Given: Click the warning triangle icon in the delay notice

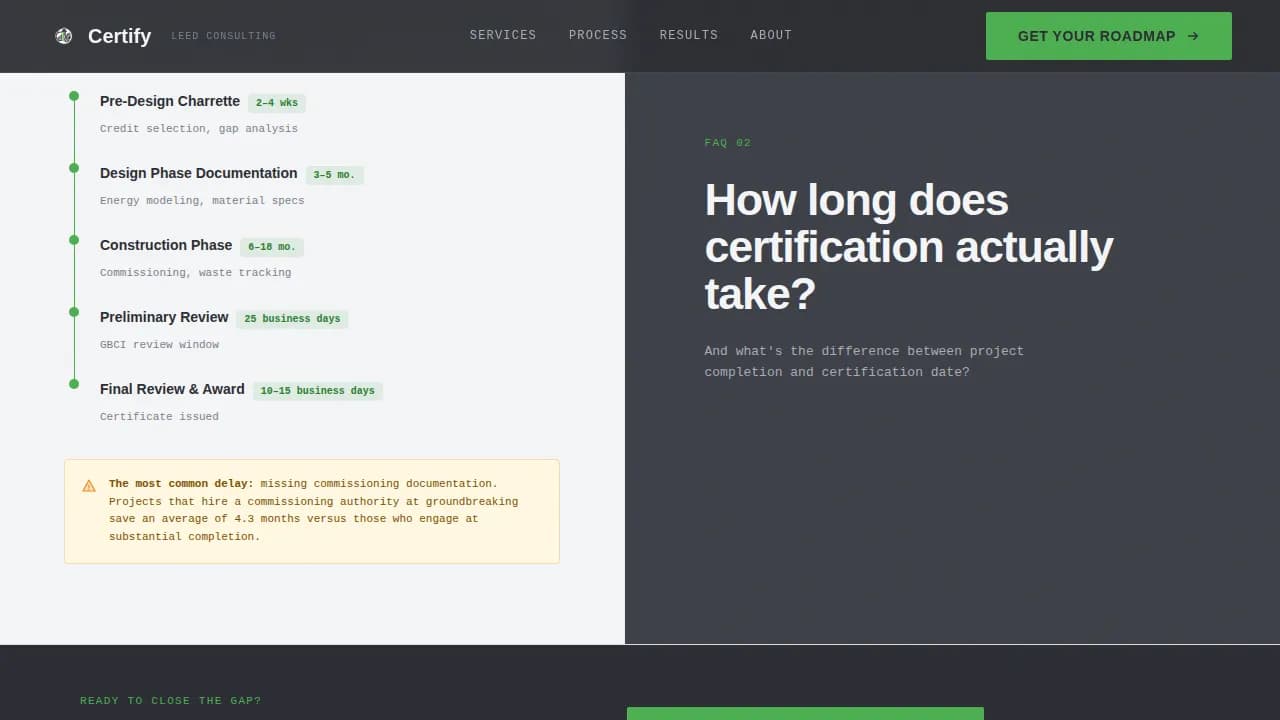Looking at the screenshot, I should coord(89,486).
